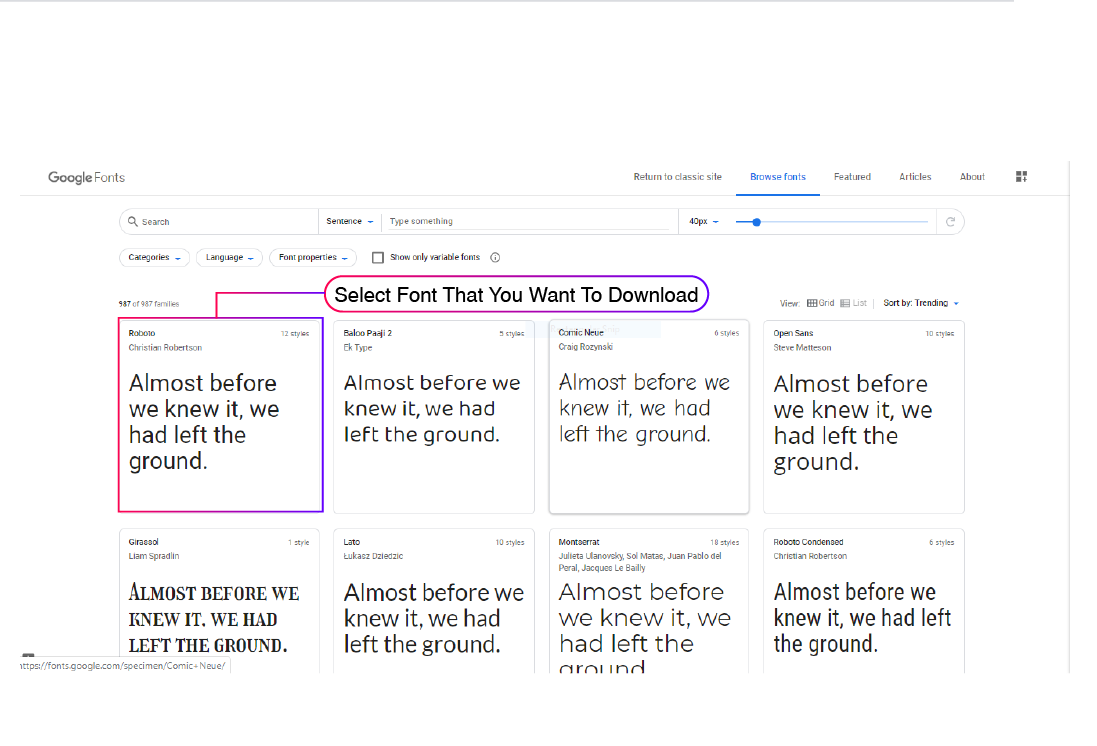The height and width of the screenshot is (746, 1097).
Task: Select the Lato font card
Action: (434, 601)
